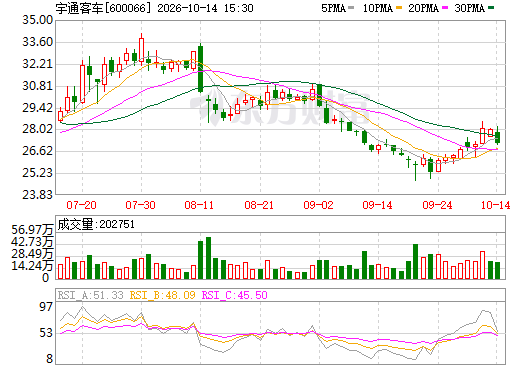This screenshot has width=520, height=365.
Task: Click the 8 RSI axis label
Action: 49,359
